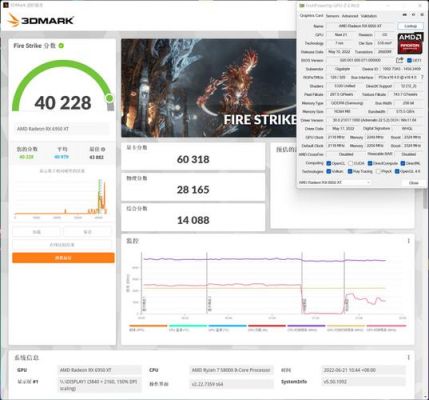The width and height of the screenshot is (429, 400).
Task: Click the AMD Radeon logo in GPU-Z
Action: (x=410, y=43)
